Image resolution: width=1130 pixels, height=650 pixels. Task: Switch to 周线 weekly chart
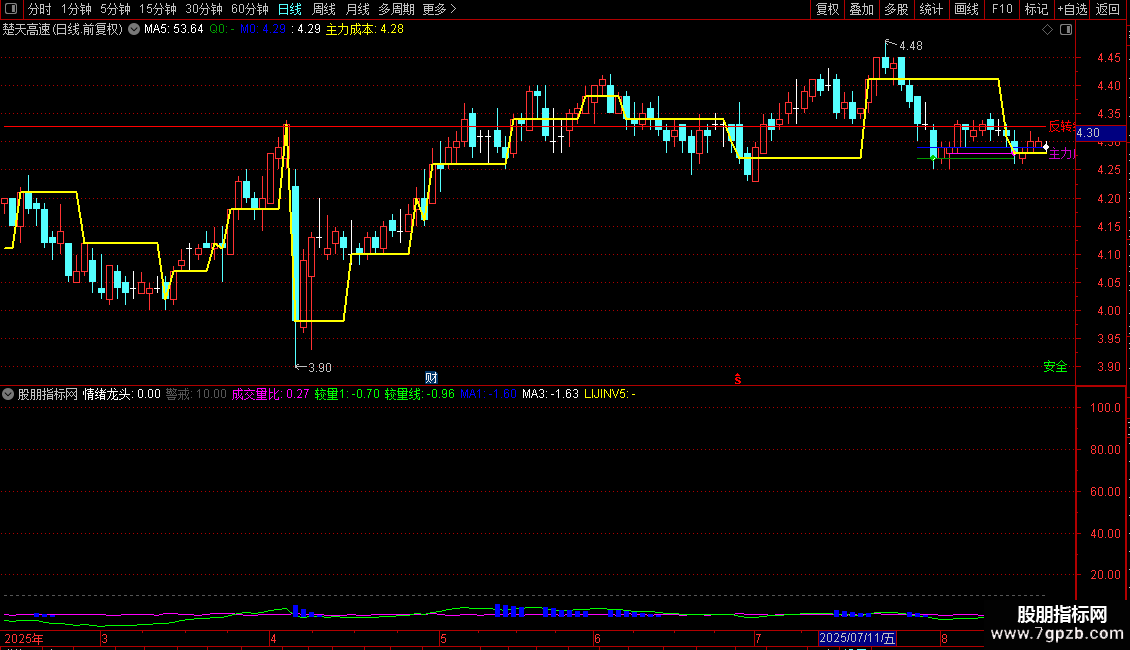coord(324,9)
